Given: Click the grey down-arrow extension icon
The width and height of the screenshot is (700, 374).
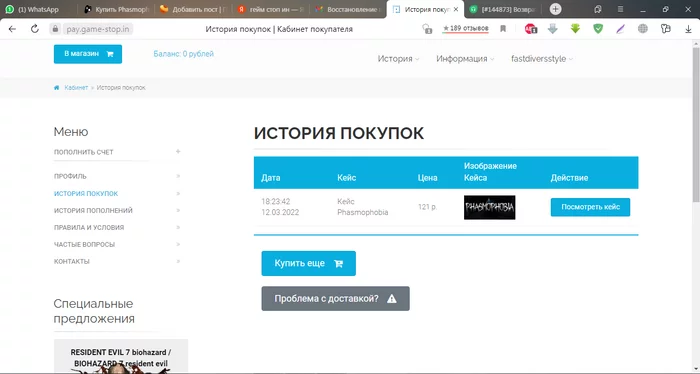Looking at the screenshot, I should [x=553, y=29].
